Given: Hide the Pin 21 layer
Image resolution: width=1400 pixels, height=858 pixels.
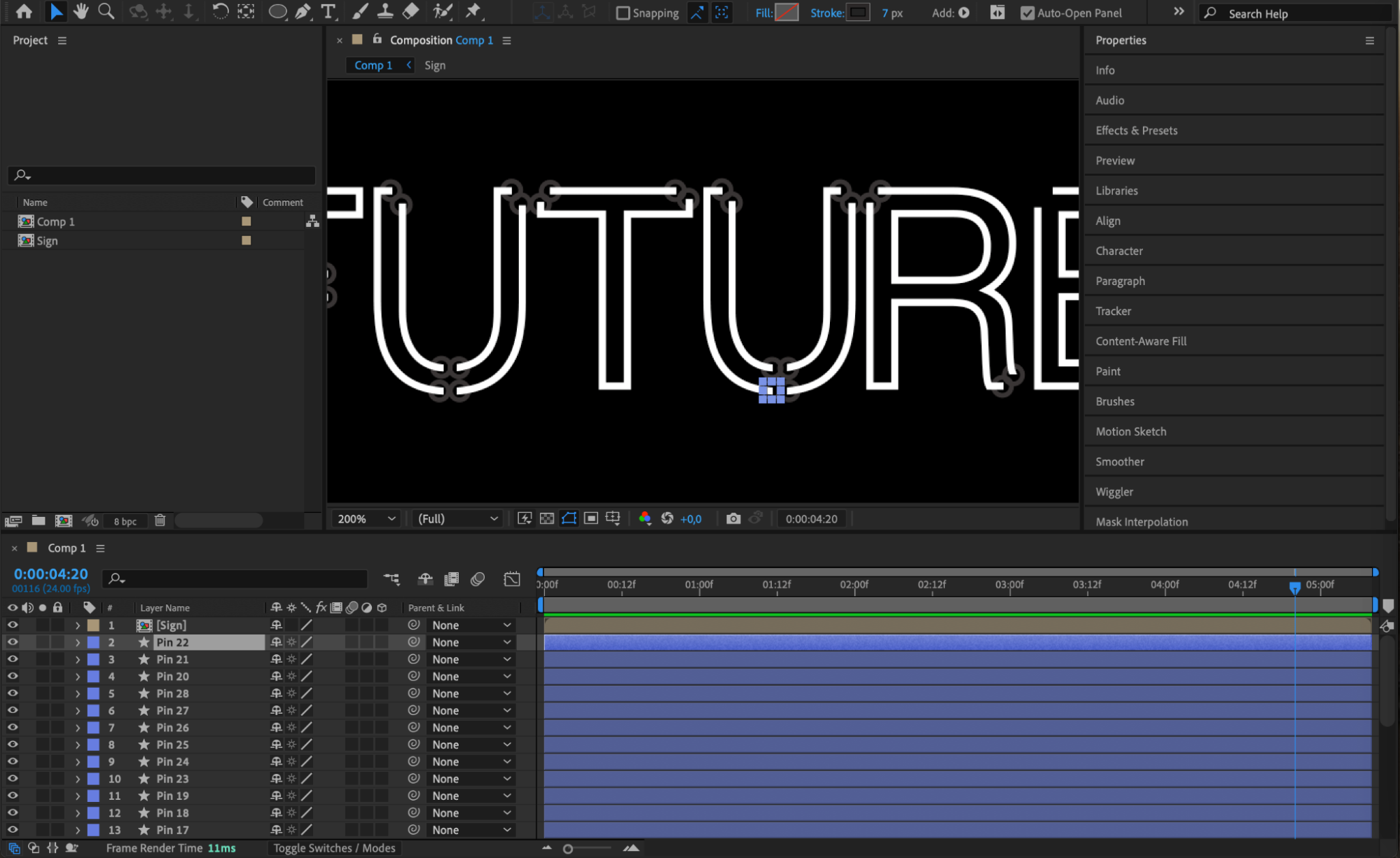Looking at the screenshot, I should tap(13, 659).
